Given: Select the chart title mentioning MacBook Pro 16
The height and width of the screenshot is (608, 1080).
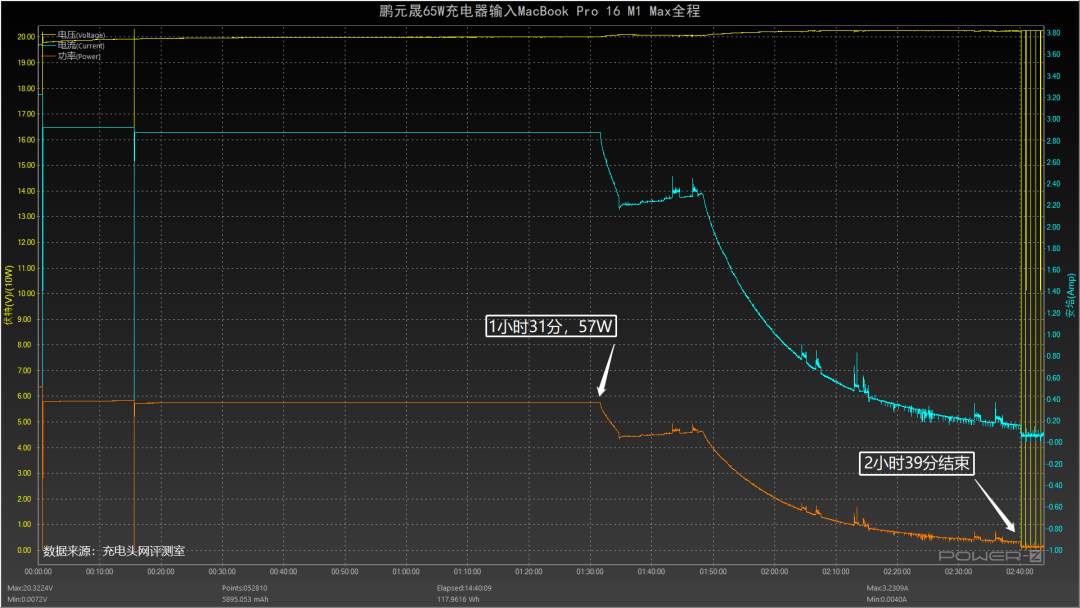Looking at the screenshot, I should pos(539,11).
